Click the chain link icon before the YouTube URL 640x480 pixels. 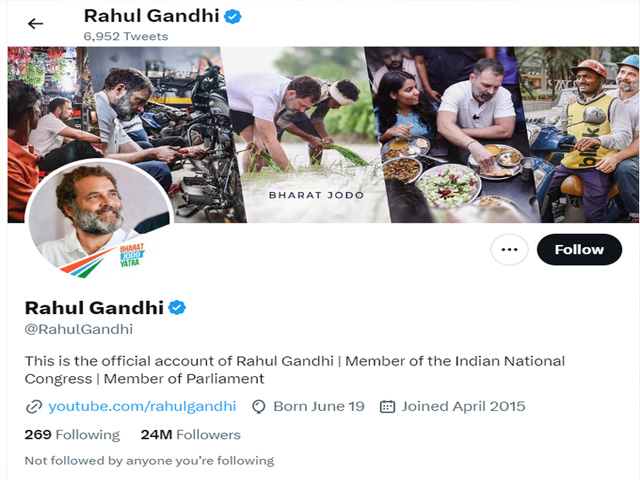coord(34,407)
